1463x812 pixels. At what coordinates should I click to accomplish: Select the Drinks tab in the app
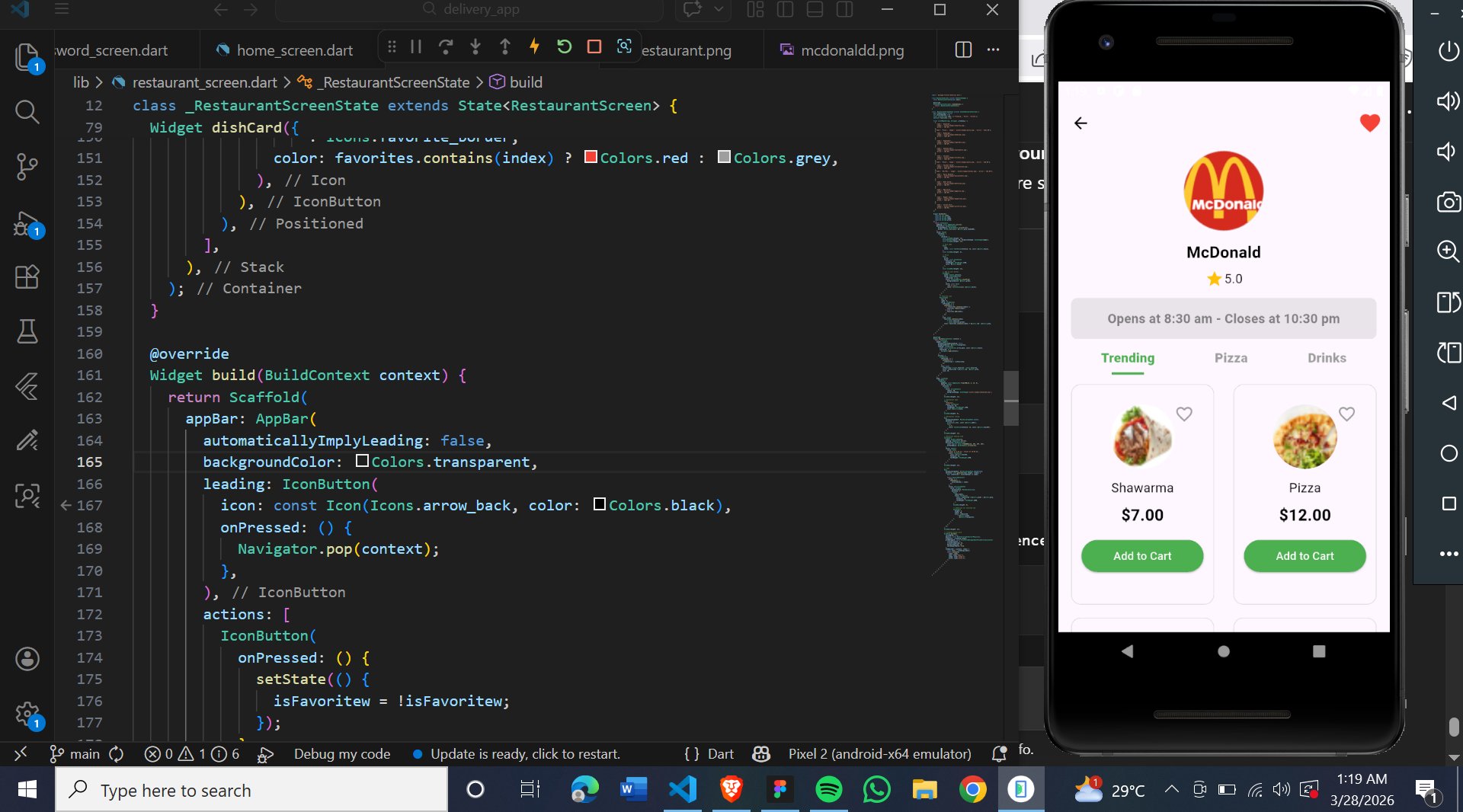pos(1326,358)
